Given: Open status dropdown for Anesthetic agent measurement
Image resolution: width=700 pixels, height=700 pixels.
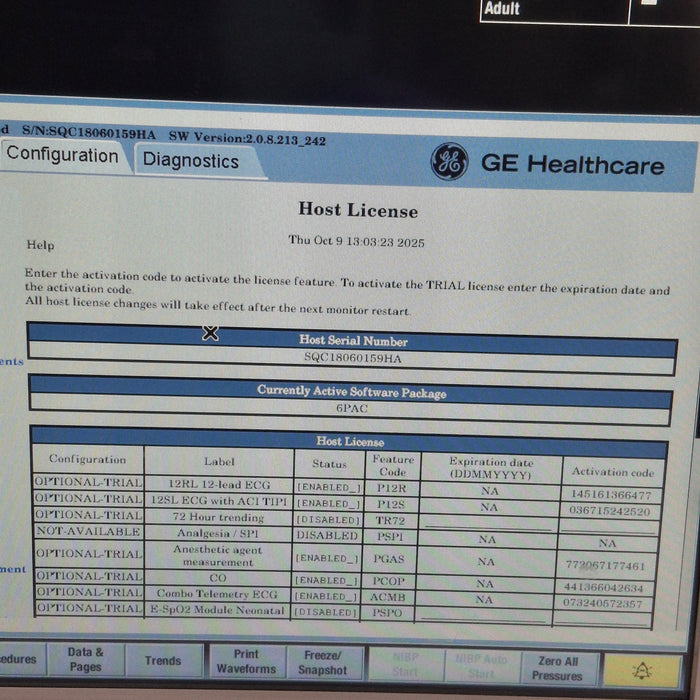Looking at the screenshot, I should (327, 558).
